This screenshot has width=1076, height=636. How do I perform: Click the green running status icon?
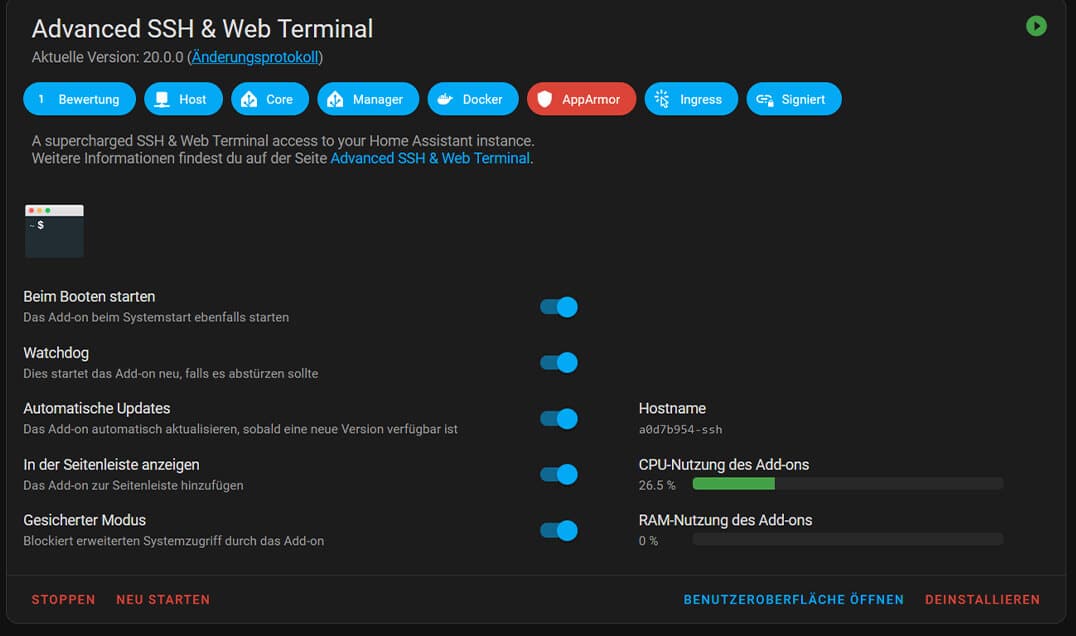pos(1036,26)
